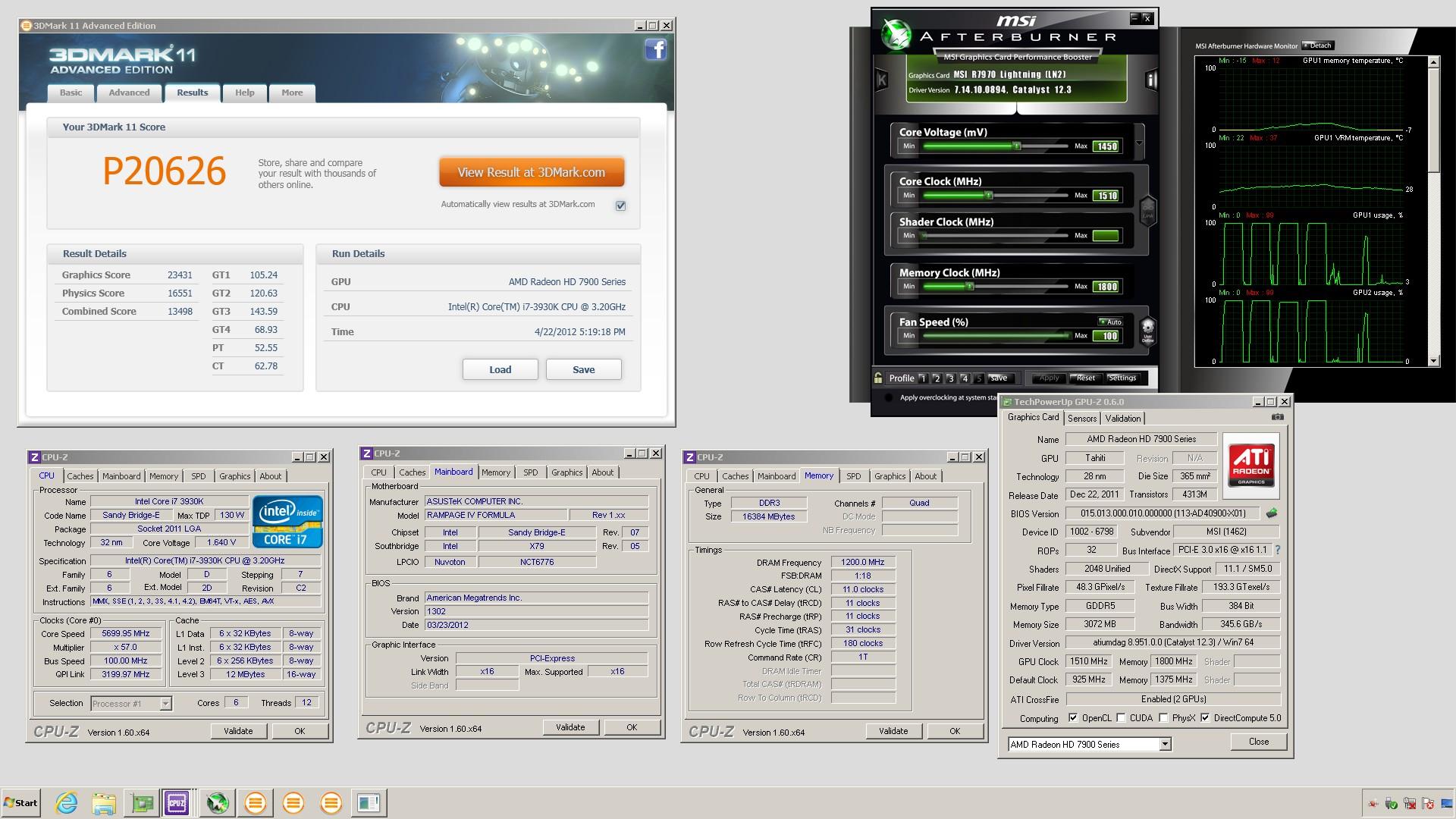Click the Core Voltage slider handle
The width and height of the screenshot is (1456, 819).
pyautogui.click(x=1017, y=146)
